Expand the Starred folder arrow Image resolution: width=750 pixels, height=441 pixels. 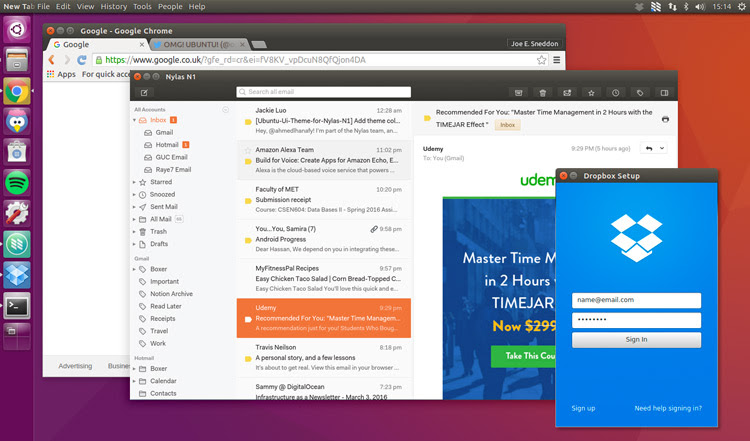134,182
